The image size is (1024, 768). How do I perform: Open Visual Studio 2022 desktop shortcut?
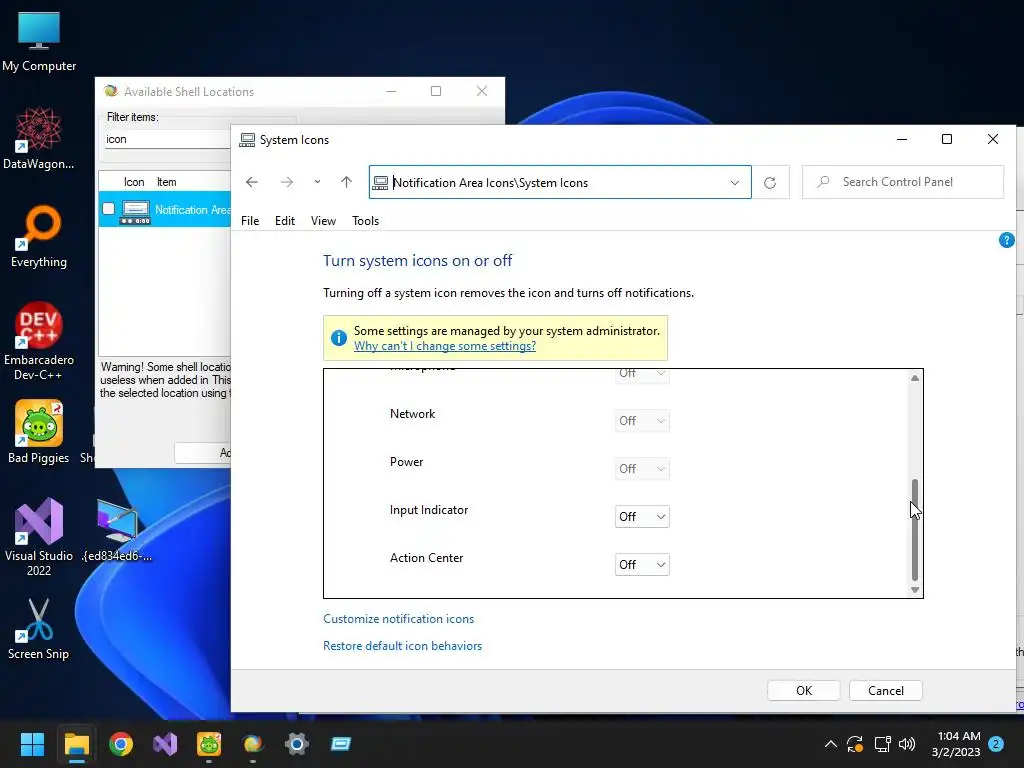[x=39, y=537]
